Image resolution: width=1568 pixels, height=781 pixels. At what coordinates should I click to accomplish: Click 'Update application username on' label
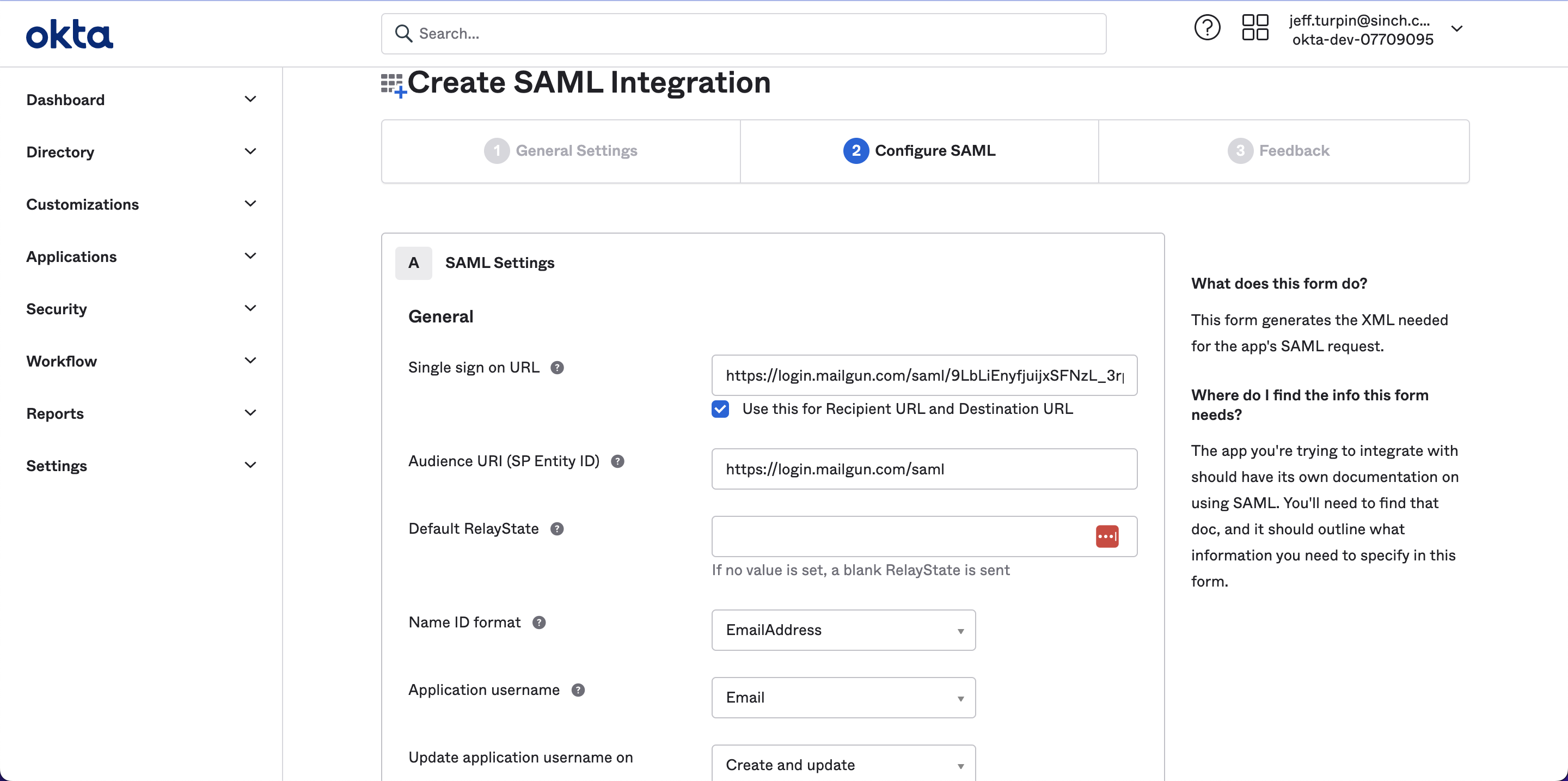pos(520,758)
